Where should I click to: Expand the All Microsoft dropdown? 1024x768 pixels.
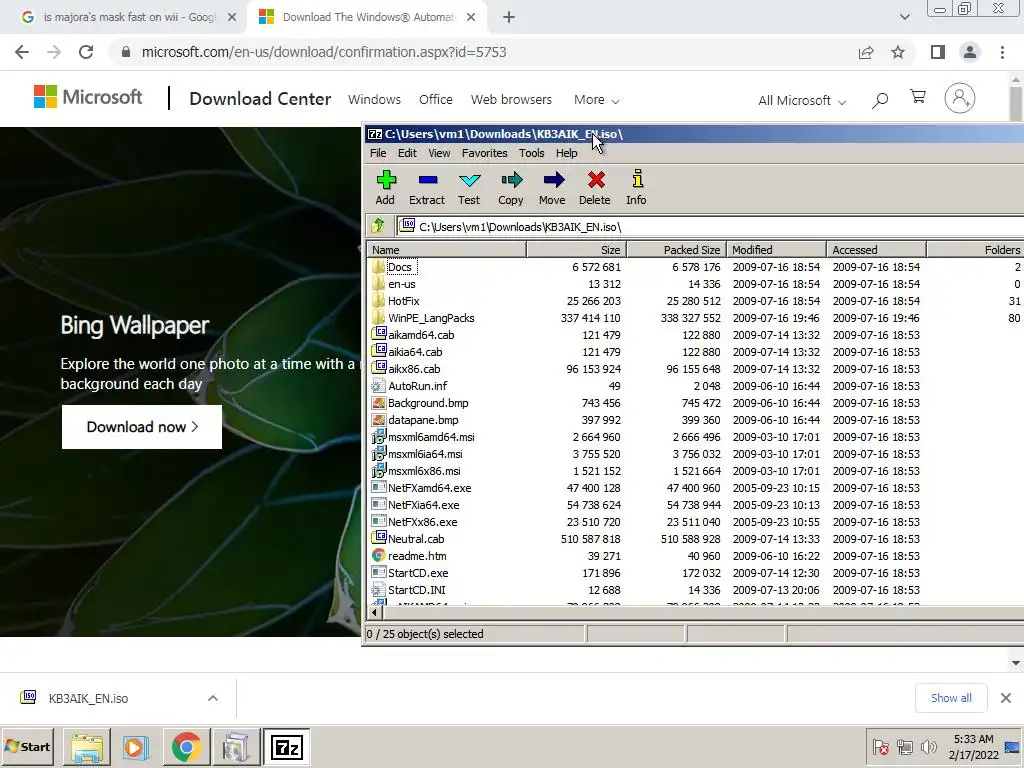(x=802, y=101)
